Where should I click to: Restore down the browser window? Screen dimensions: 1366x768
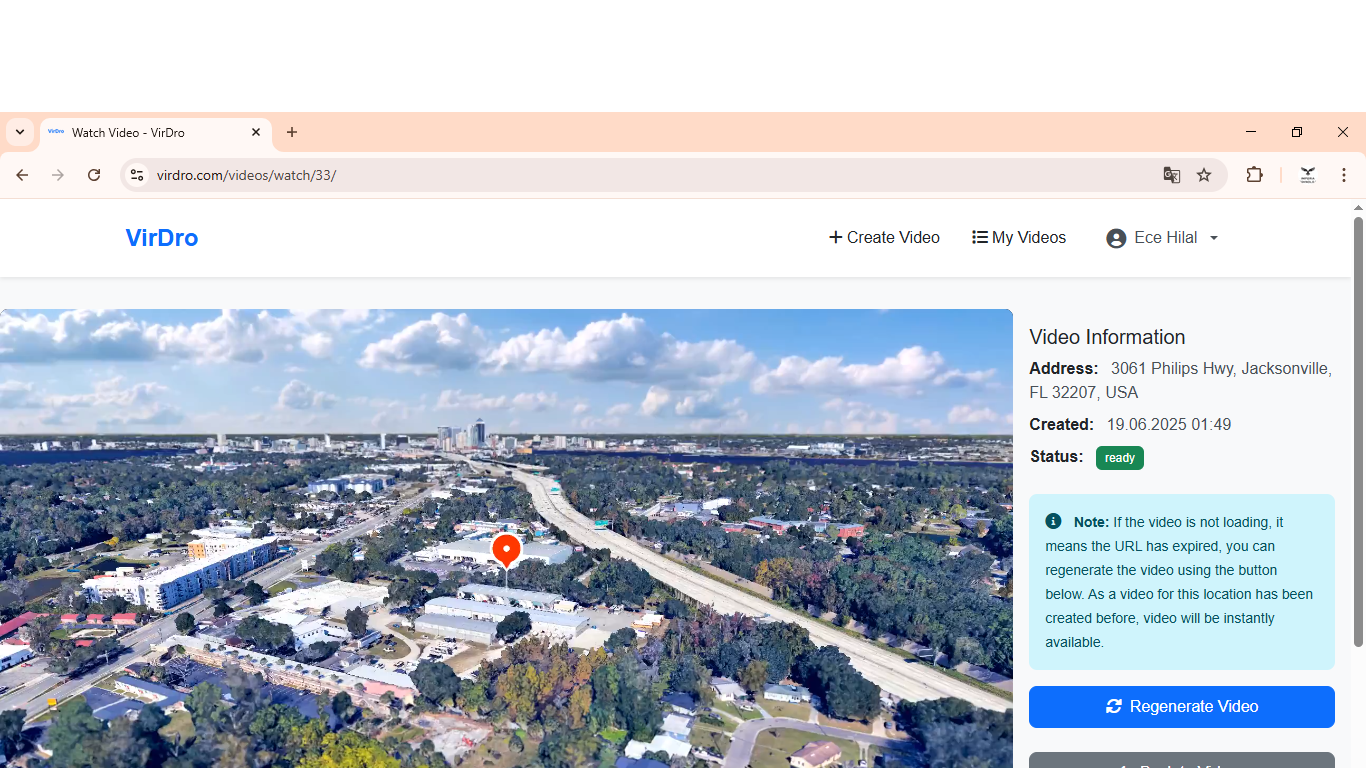click(x=1297, y=132)
